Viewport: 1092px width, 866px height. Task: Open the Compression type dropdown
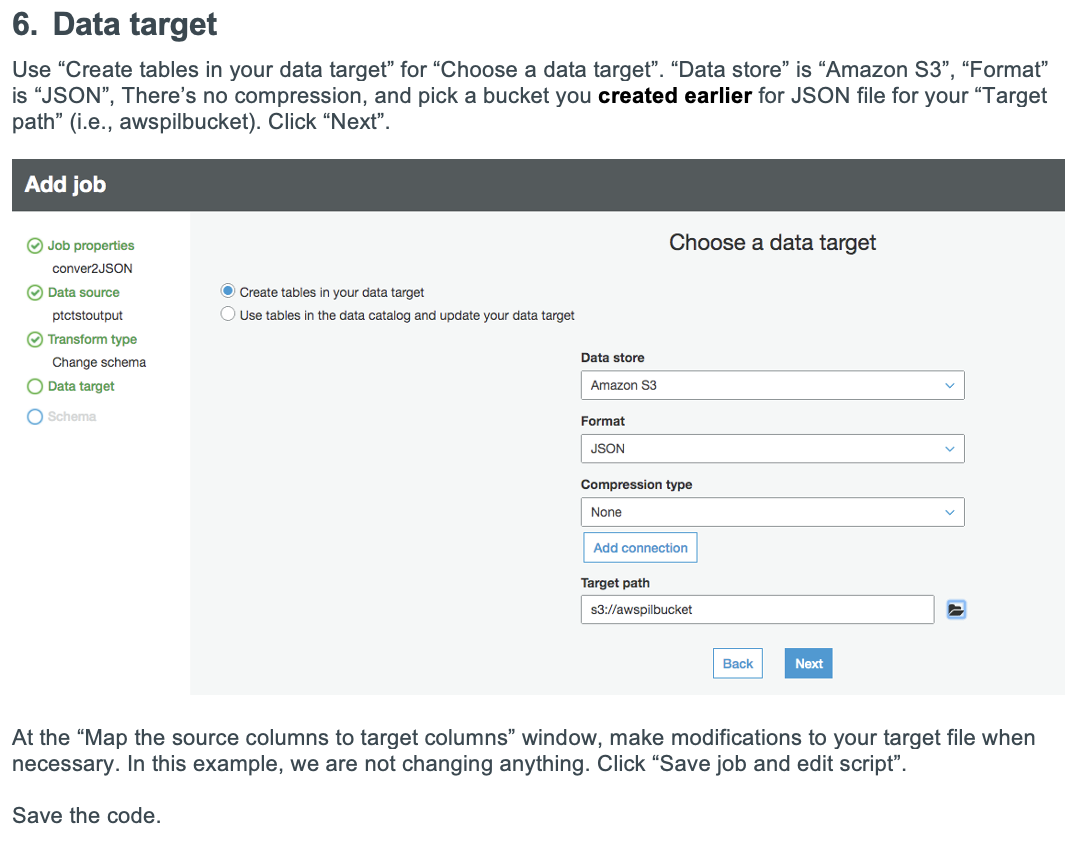click(772, 512)
